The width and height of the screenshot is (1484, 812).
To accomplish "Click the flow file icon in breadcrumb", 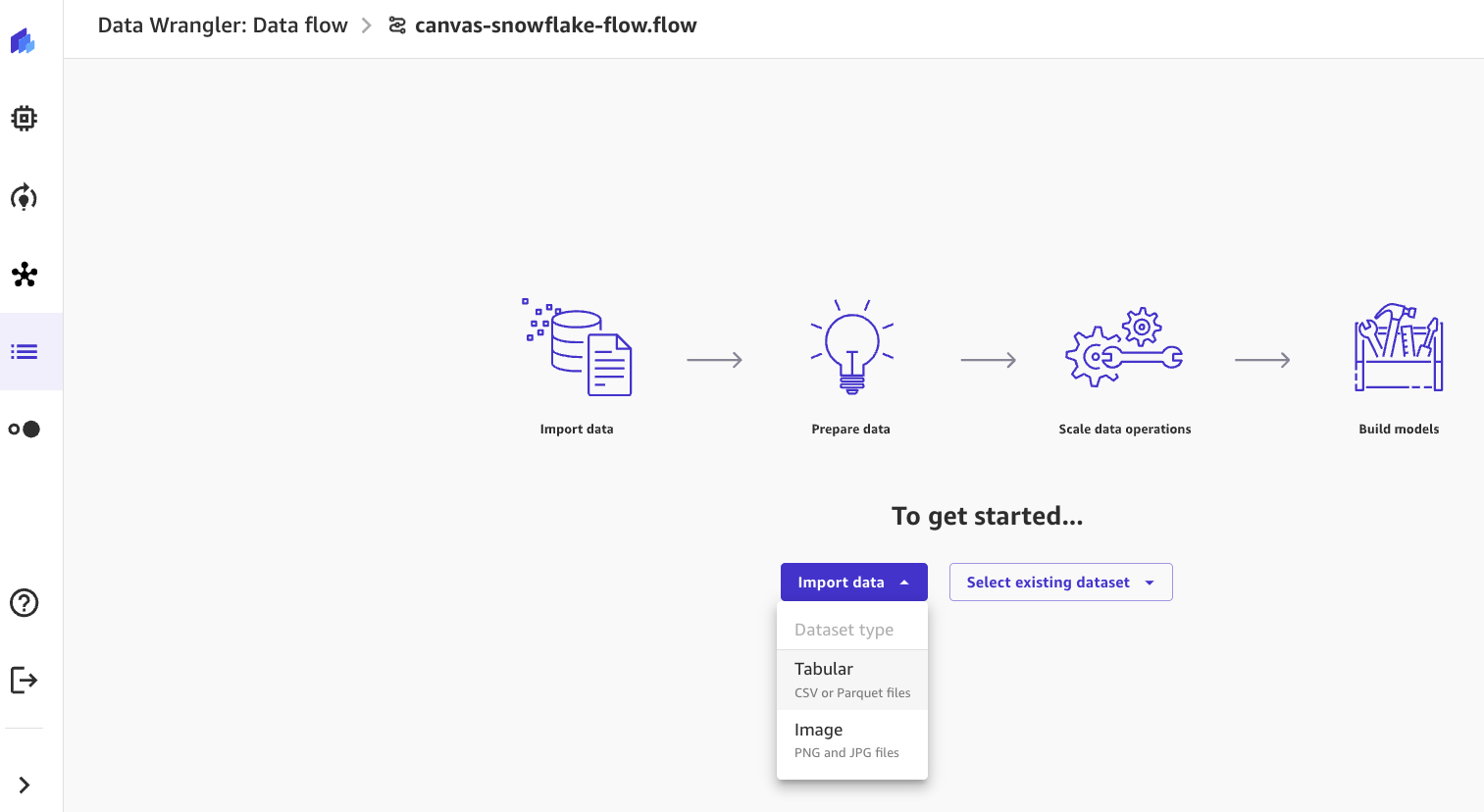I will tap(397, 25).
